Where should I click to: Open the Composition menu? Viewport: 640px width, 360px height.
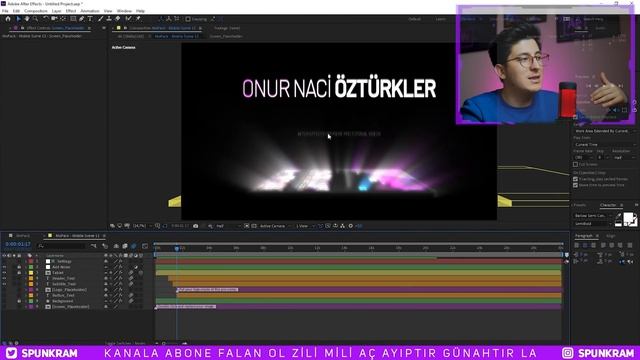click(x=36, y=11)
